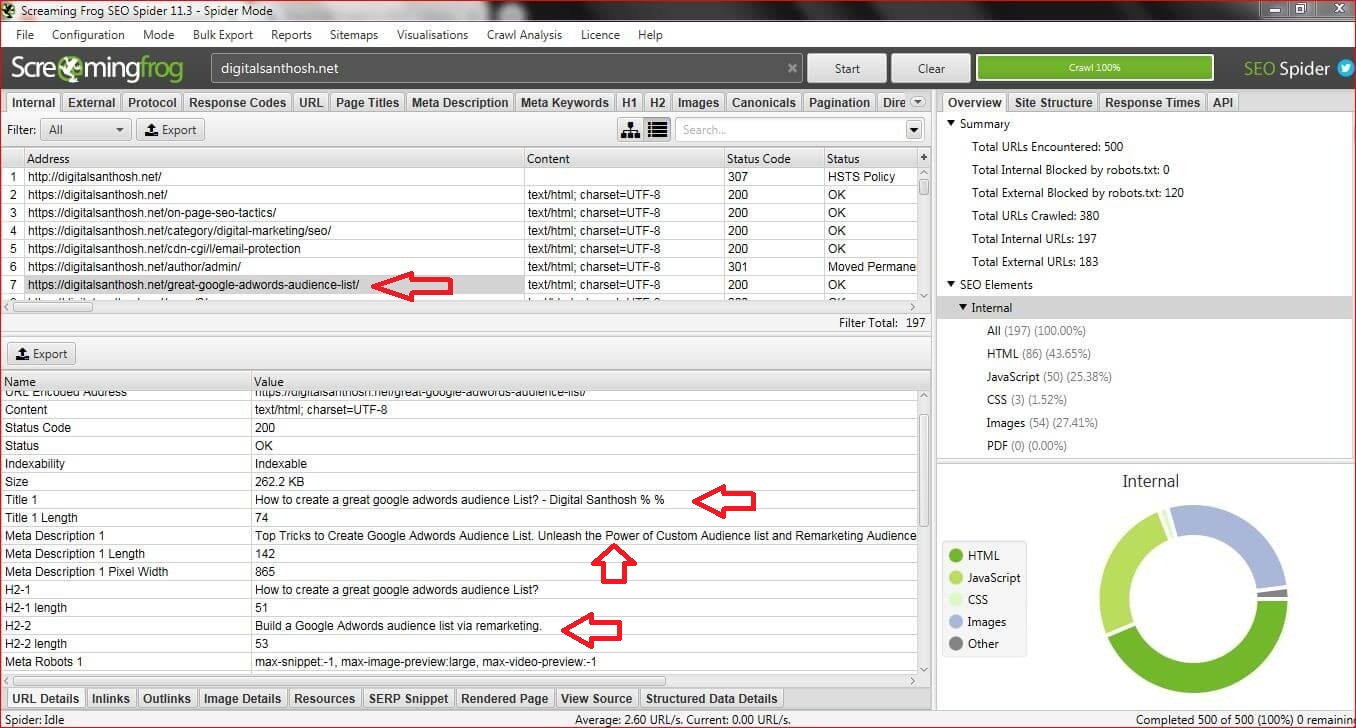This screenshot has height=728, width=1356.
Task: Open the search options dropdown arrow
Action: coord(914,130)
